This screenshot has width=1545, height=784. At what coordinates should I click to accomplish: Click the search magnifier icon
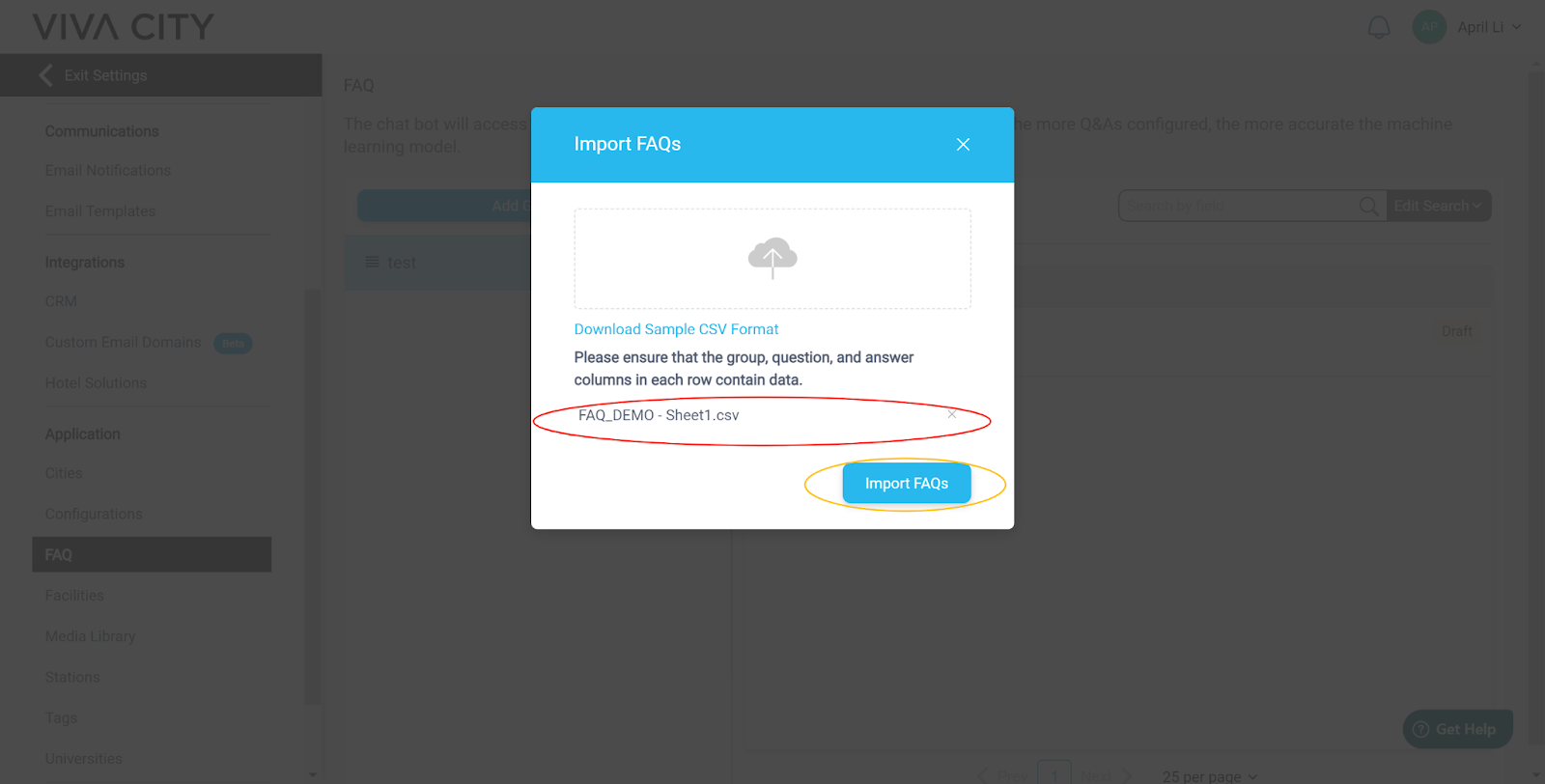click(x=1368, y=206)
